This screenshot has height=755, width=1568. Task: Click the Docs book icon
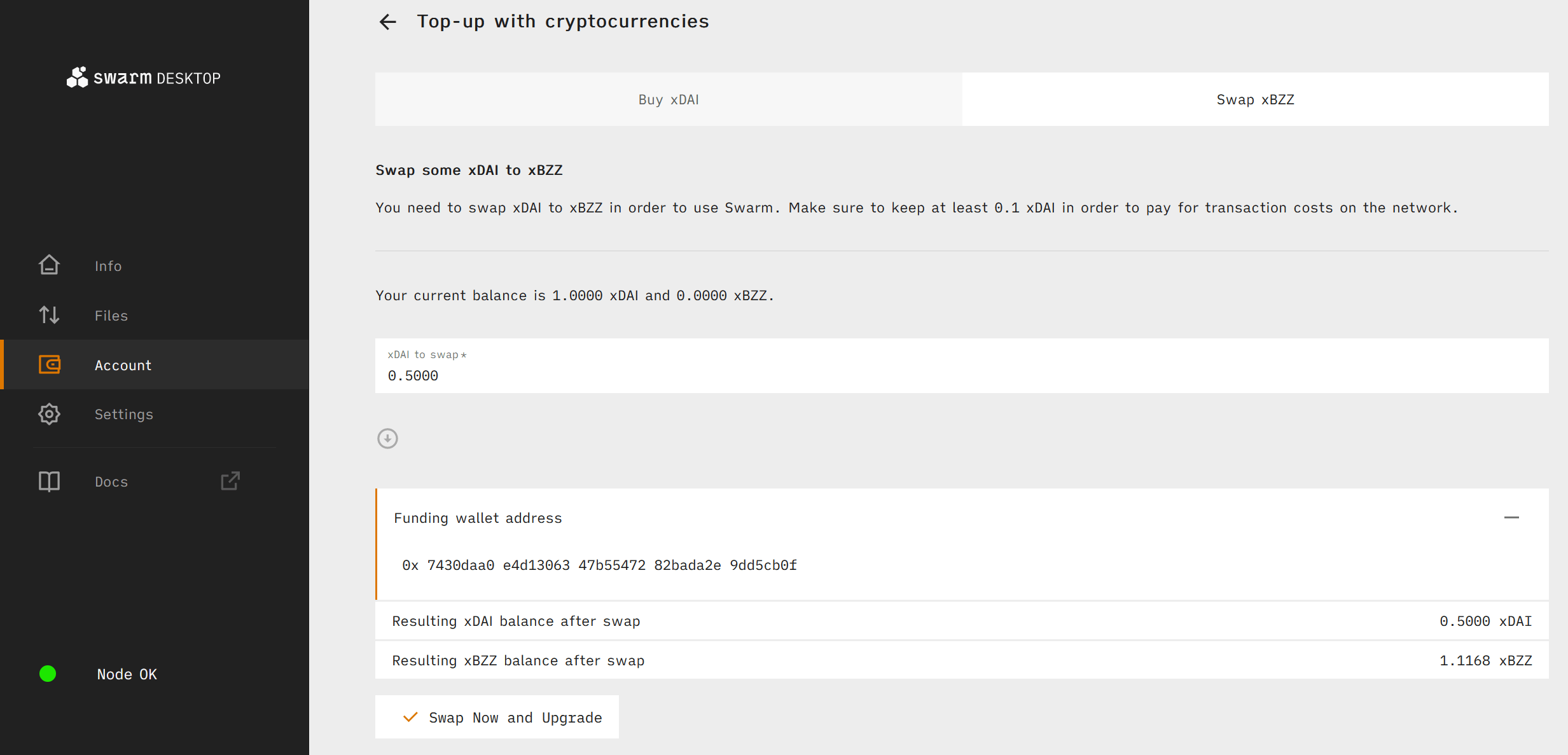[x=49, y=481]
